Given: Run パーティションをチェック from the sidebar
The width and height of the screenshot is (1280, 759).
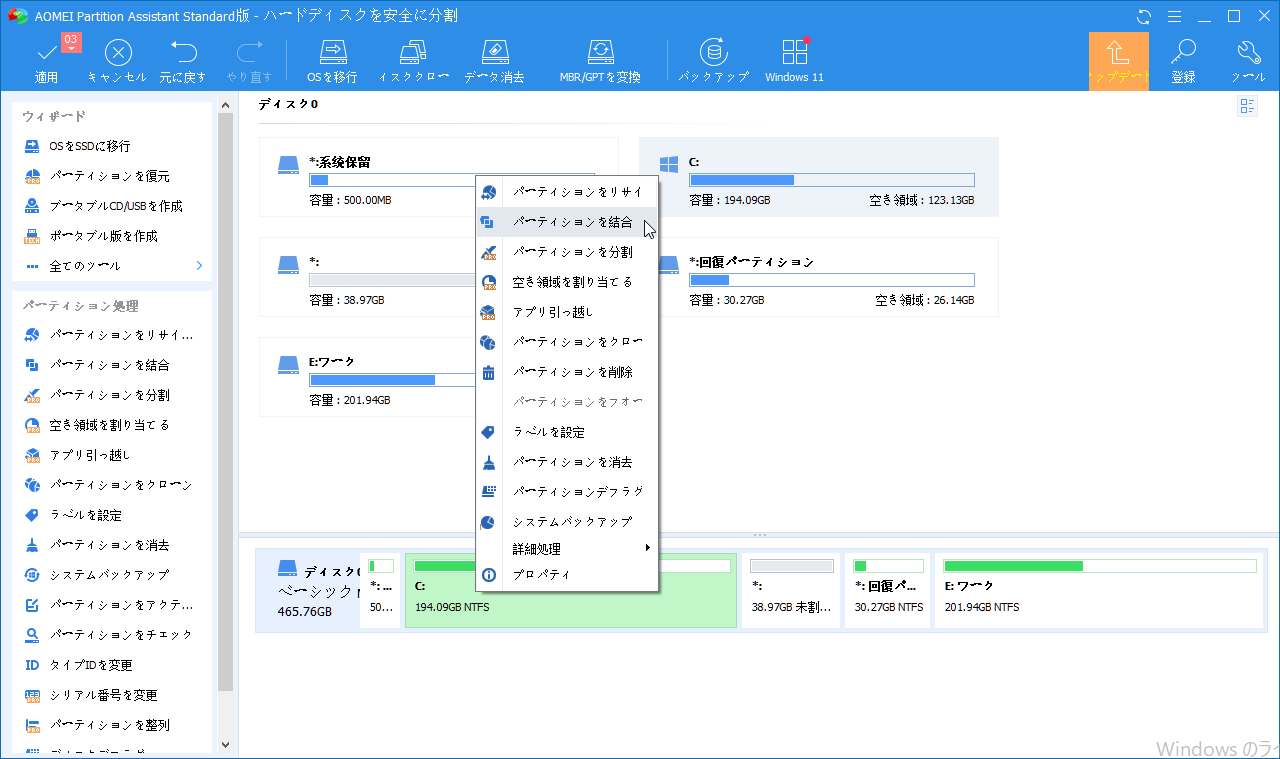Looking at the screenshot, I should (x=110, y=635).
